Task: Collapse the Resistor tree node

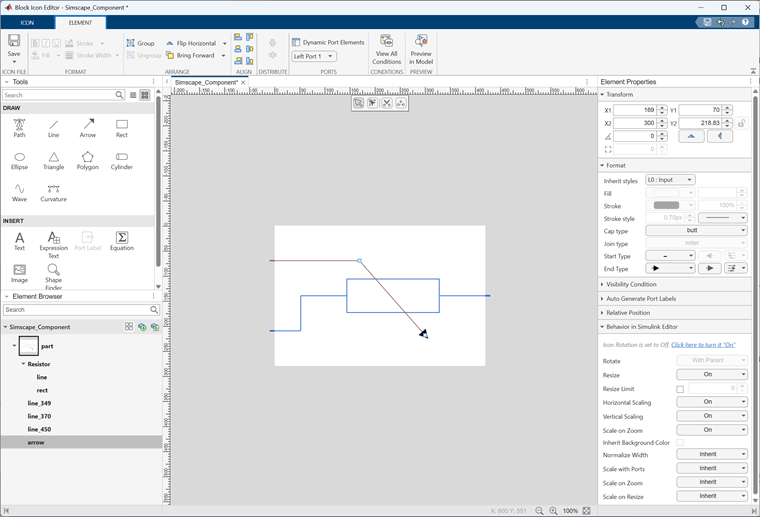Action: tap(23, 364)
